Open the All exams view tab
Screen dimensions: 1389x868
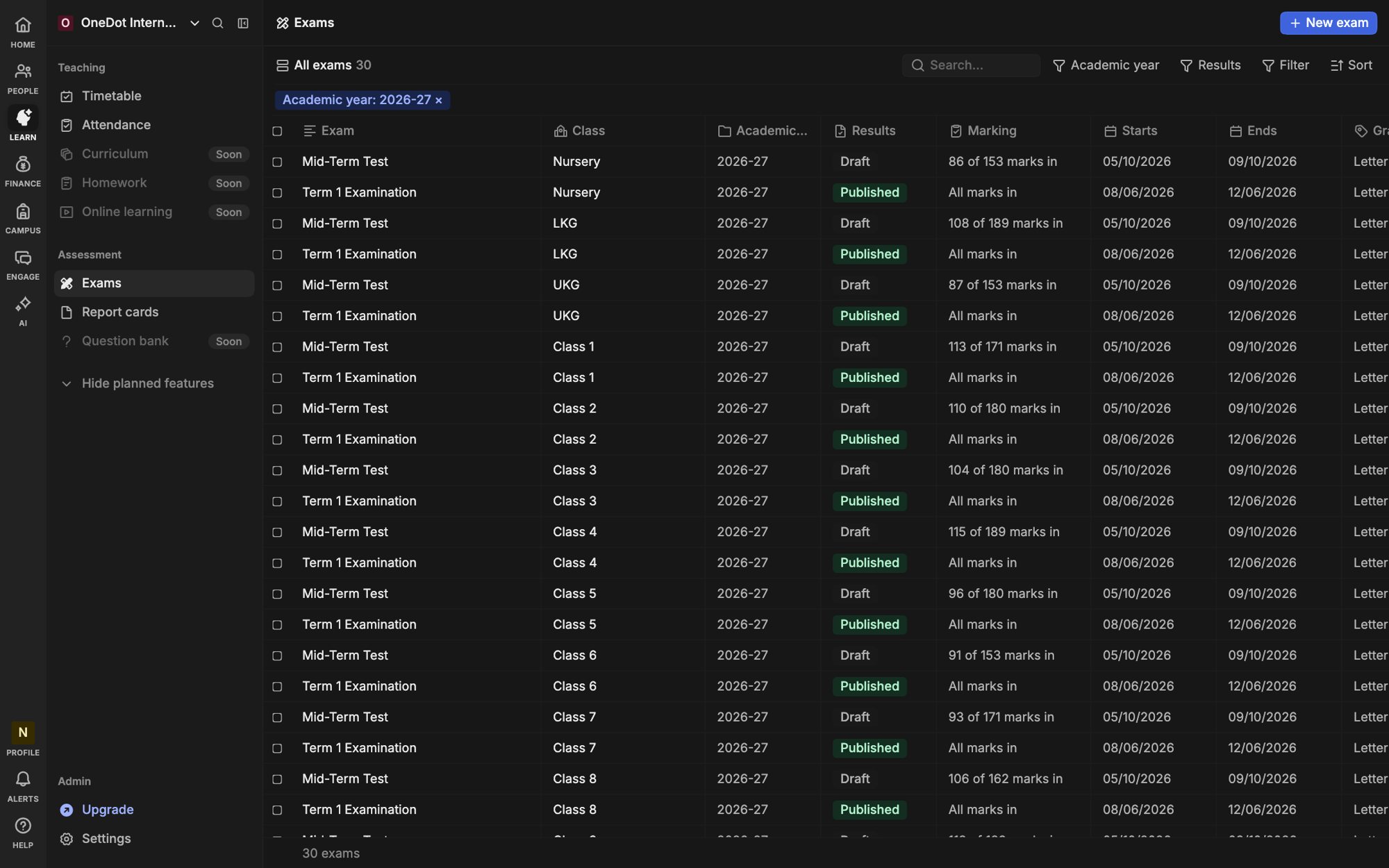click(324, 65)
